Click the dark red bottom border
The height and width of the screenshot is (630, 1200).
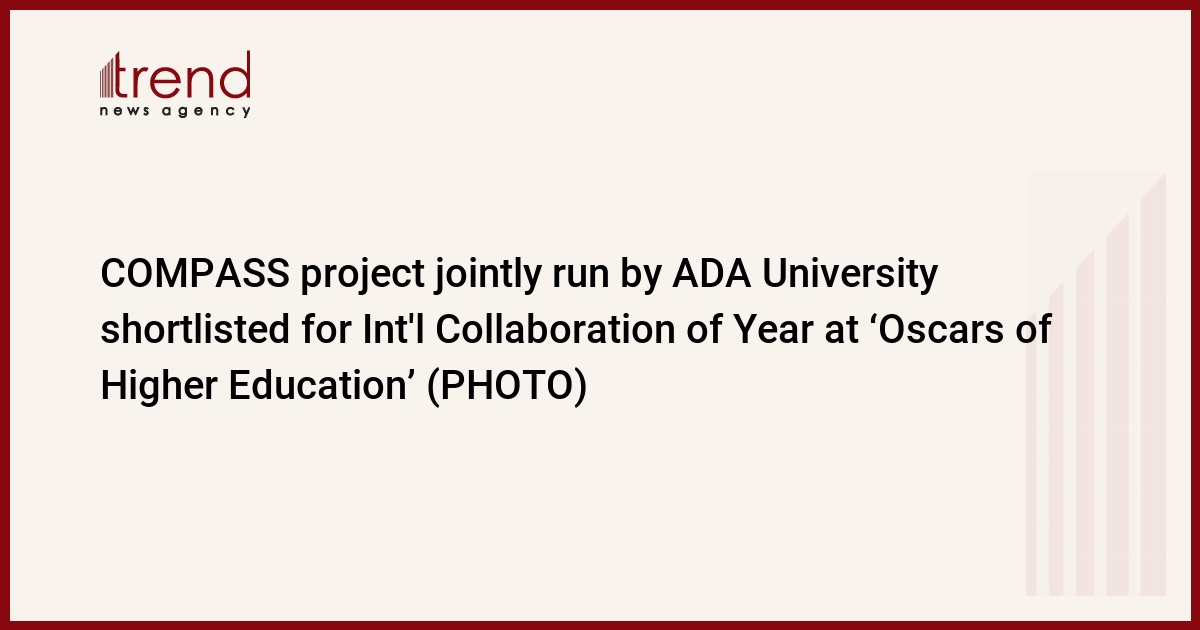pos(600,625)
